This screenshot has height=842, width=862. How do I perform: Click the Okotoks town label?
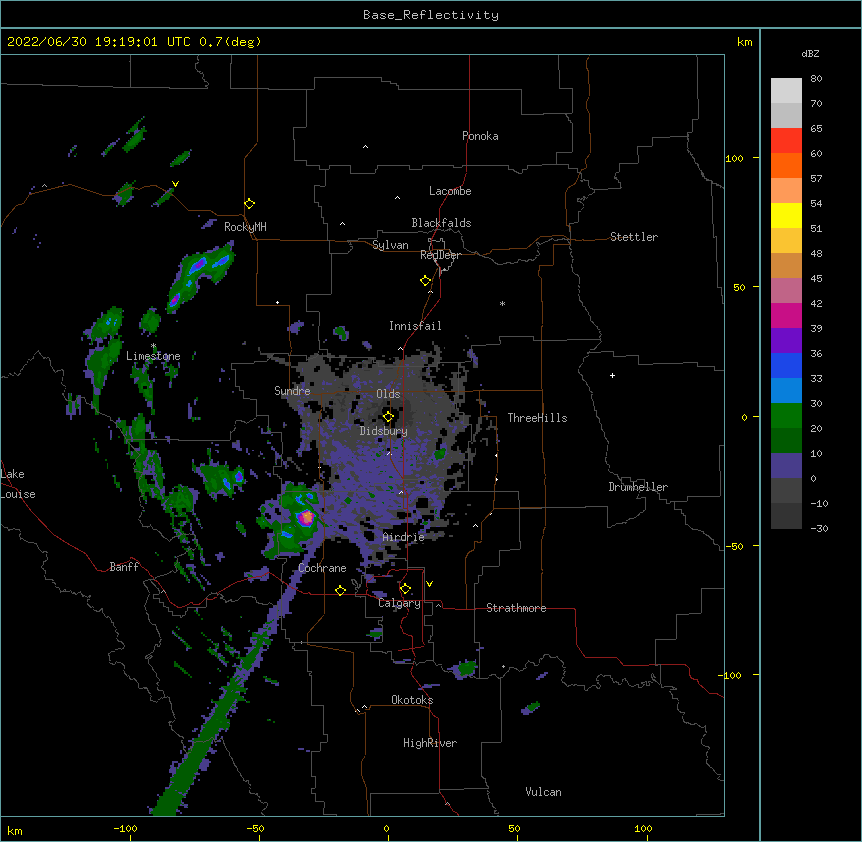click(x=412, y=700)
